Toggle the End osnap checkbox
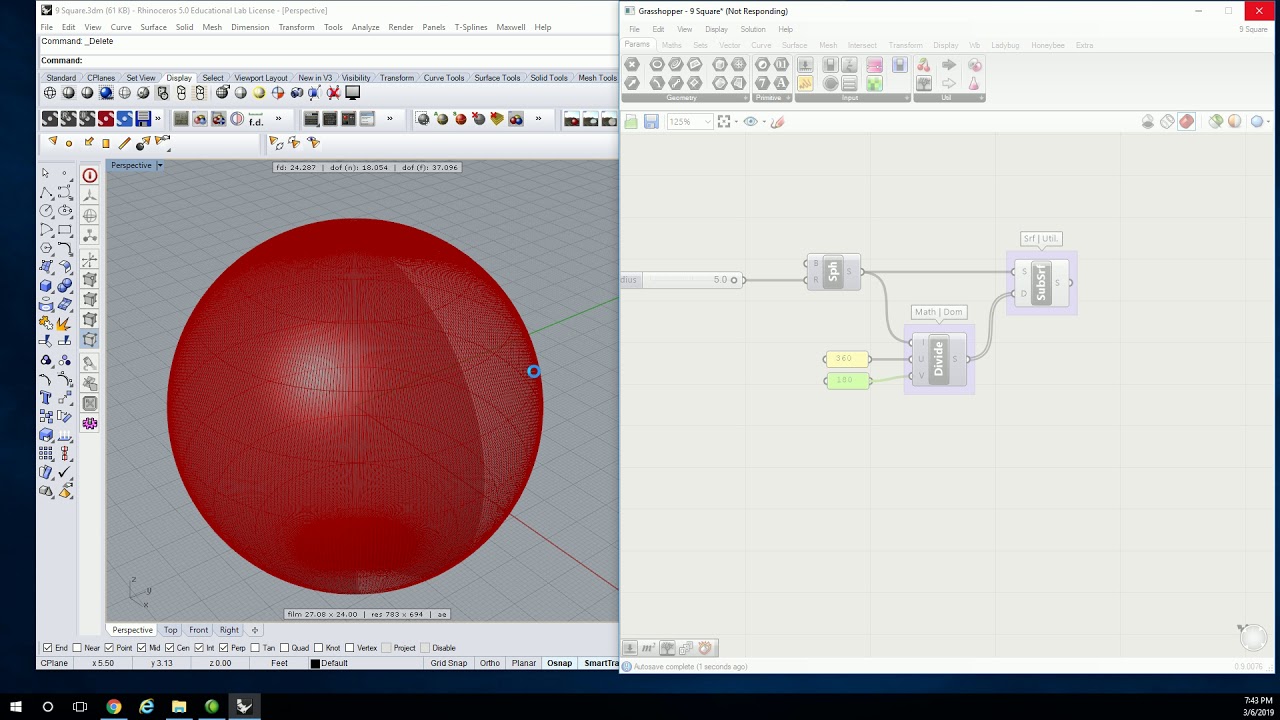Viewport: 1280px width, 720px height. (47, 648)
